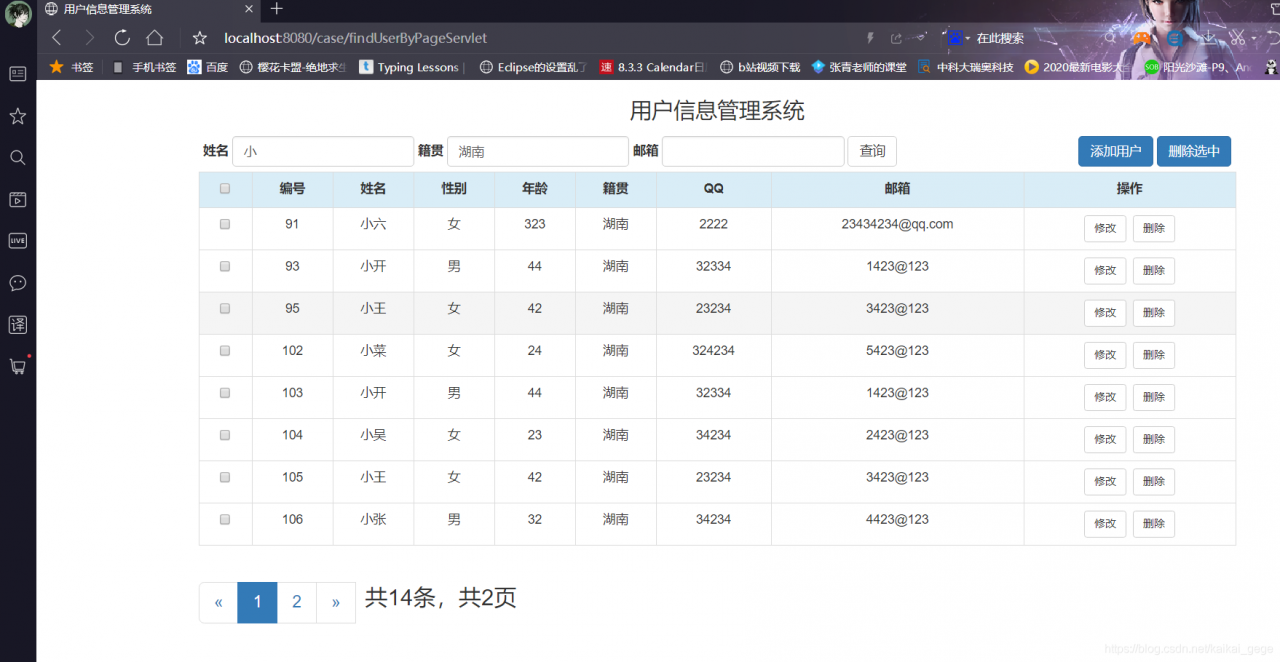Open the search engine dropdown beside paw icon
The height and width of the screenshot is (662, 1280).
pos(966,38)
